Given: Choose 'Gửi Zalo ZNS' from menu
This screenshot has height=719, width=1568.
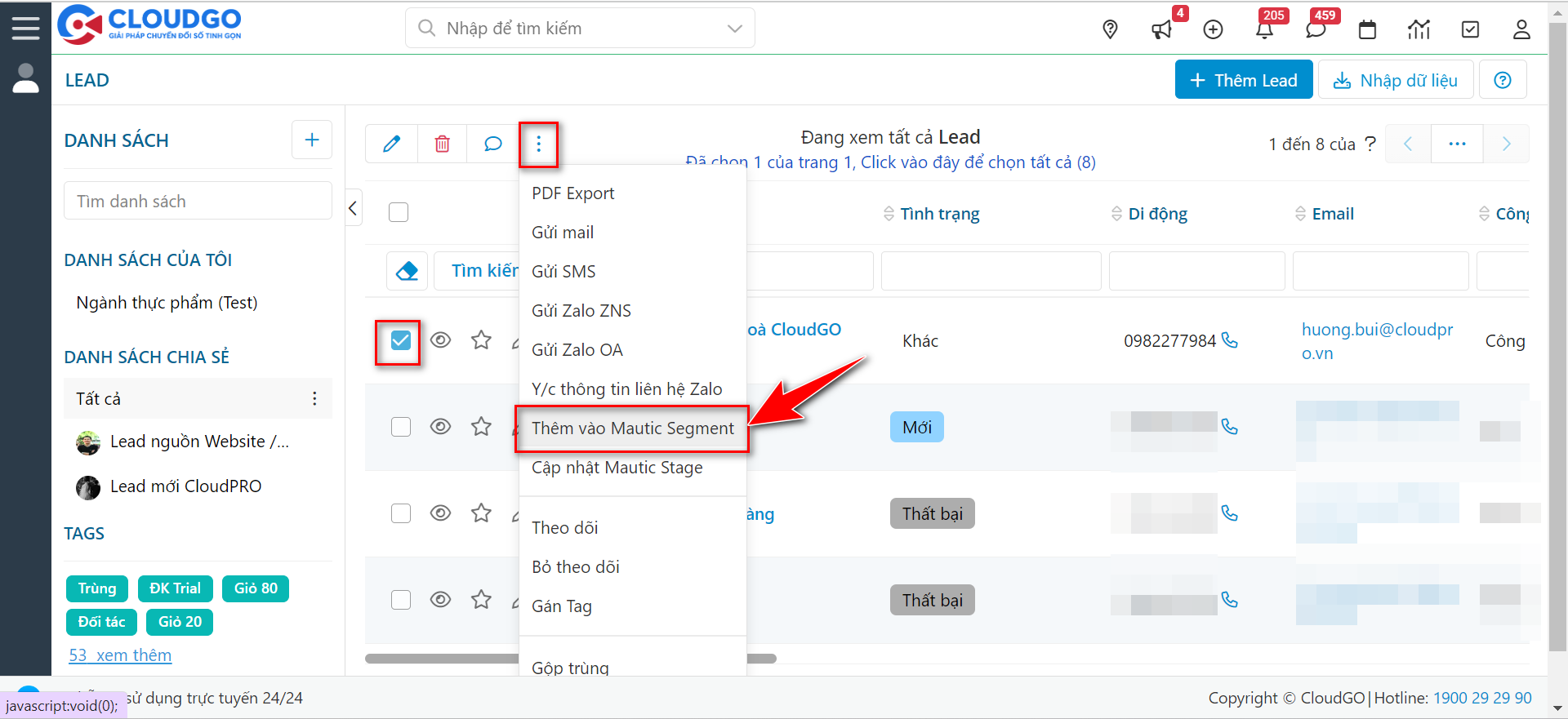Looking at the screenshot, I should coord(581,311).
